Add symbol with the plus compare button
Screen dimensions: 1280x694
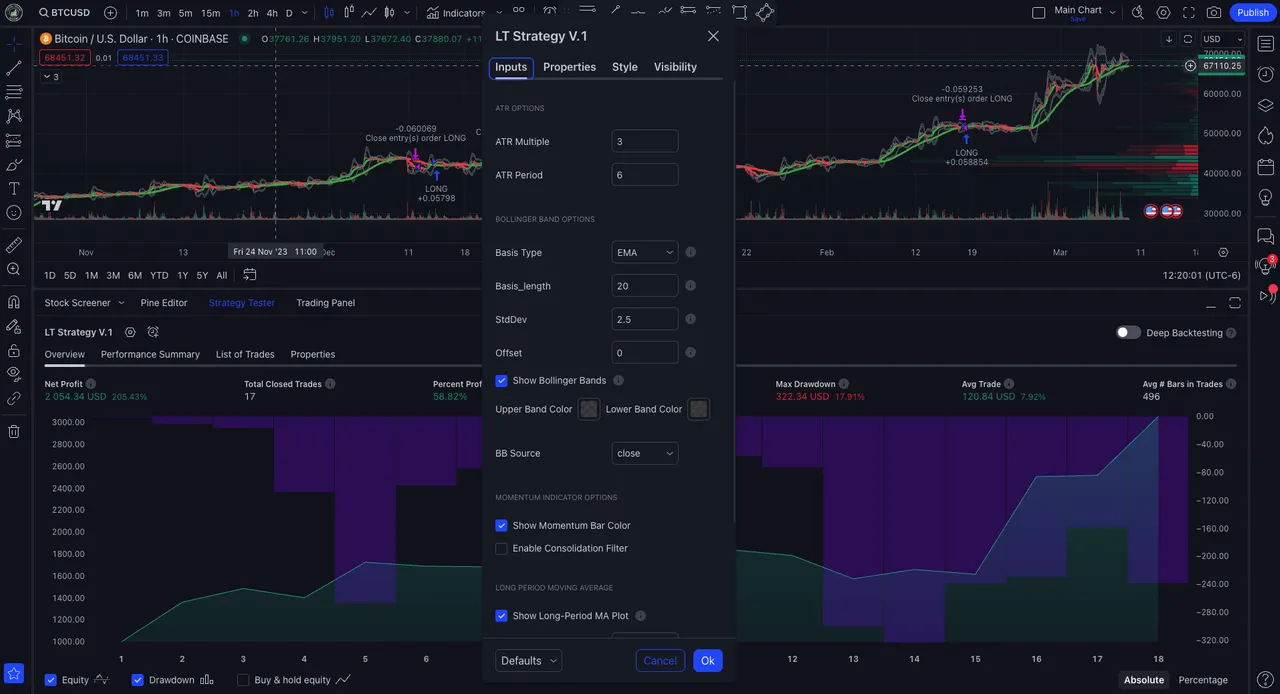click(110, 13)
